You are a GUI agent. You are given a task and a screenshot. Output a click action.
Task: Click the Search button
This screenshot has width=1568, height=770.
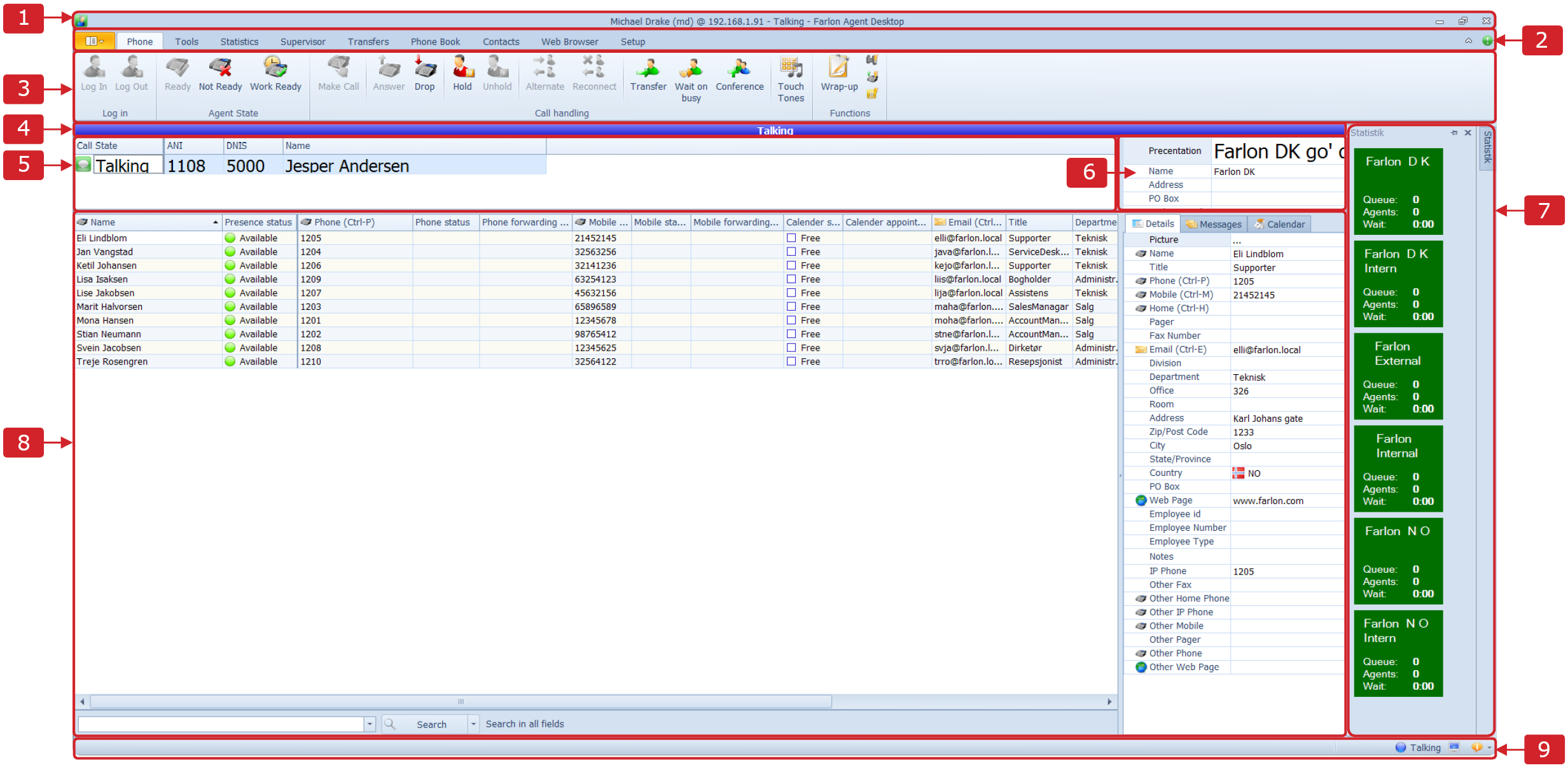(425, 724)
